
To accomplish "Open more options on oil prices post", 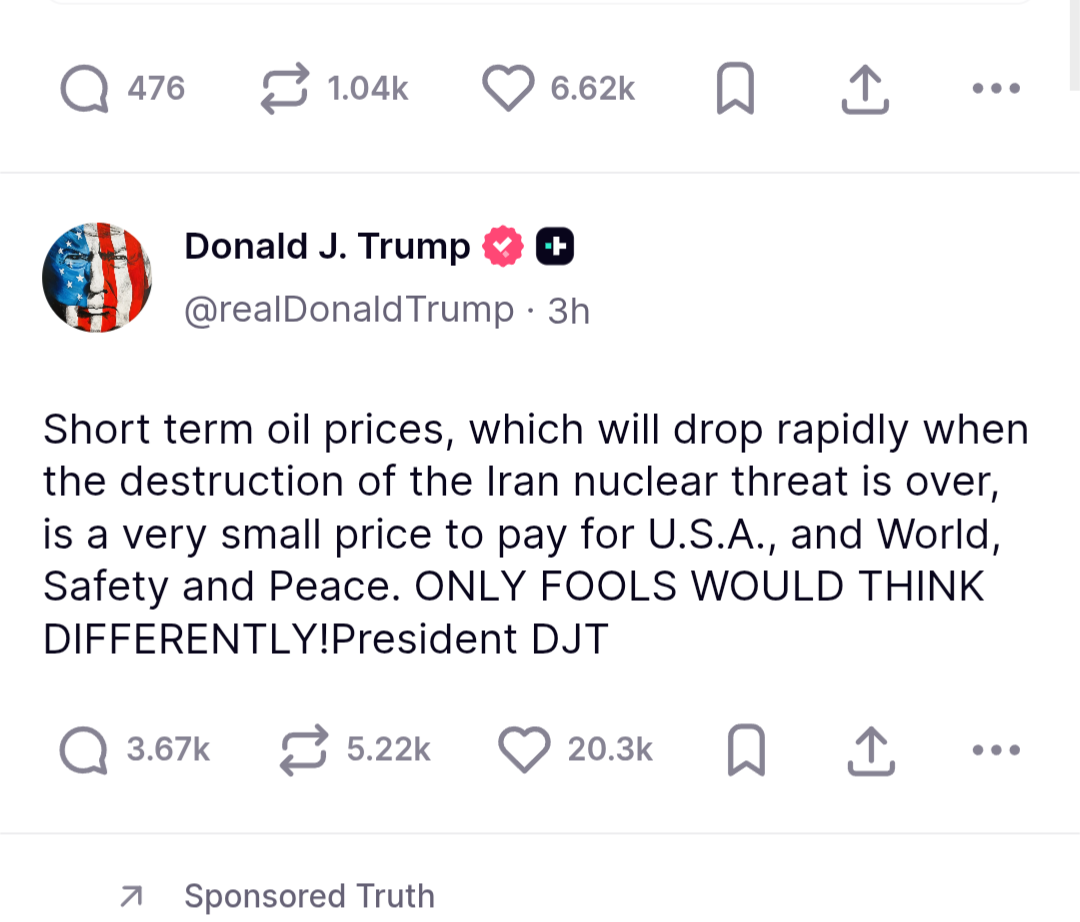I will (996, 749).
